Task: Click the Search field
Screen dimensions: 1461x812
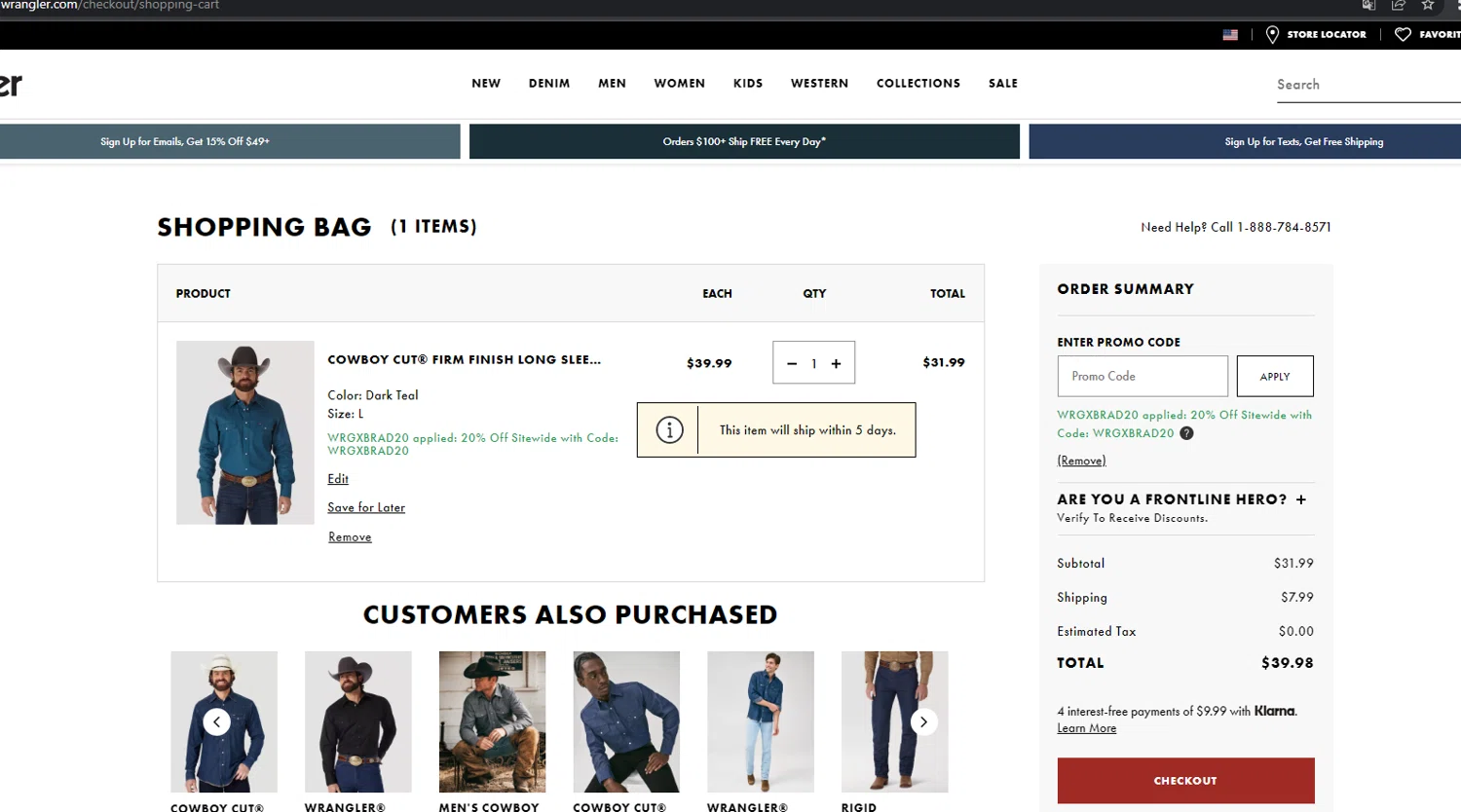Action: (1368, 85)
